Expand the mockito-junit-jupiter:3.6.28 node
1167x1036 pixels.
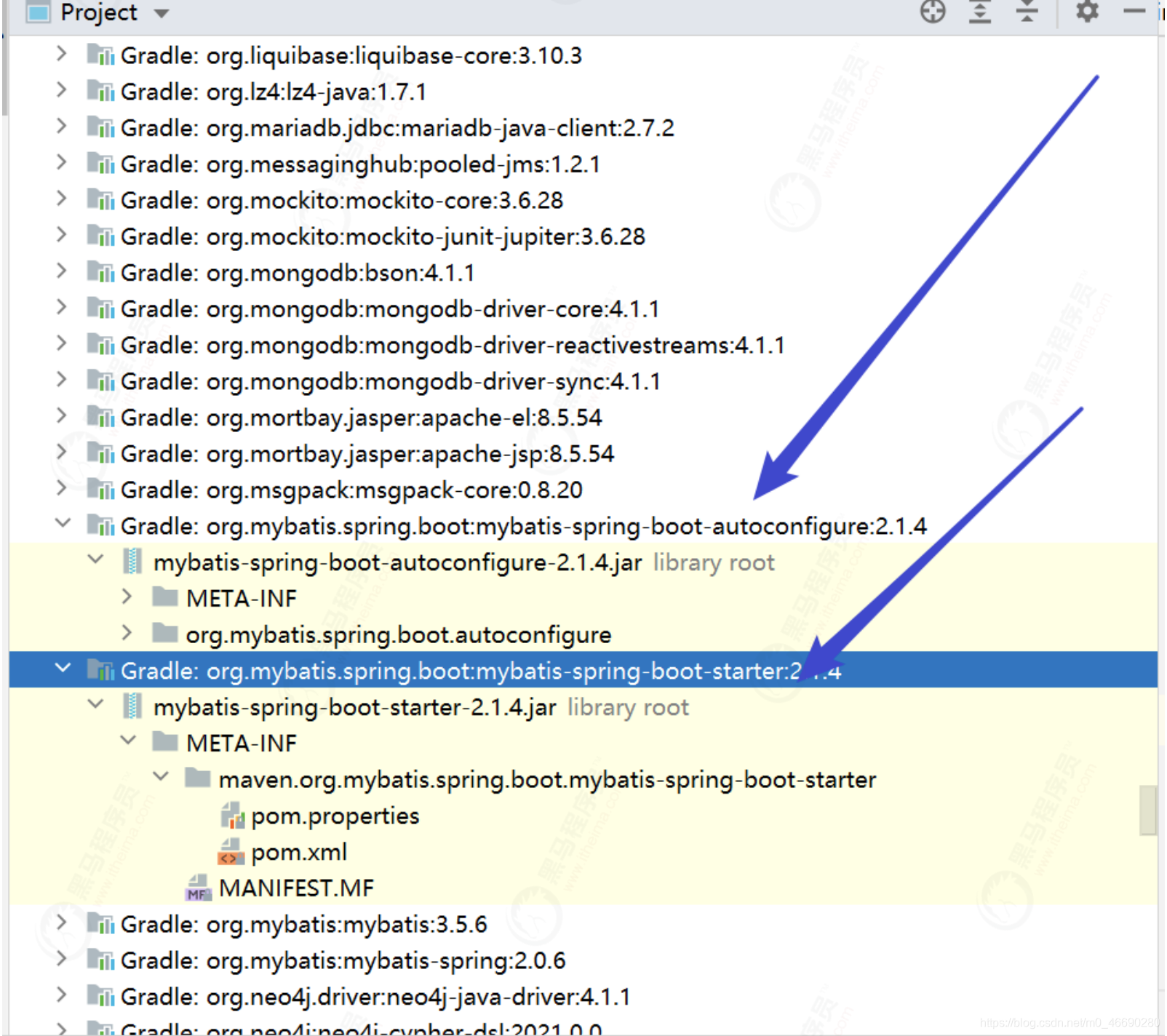click(62, 235)
